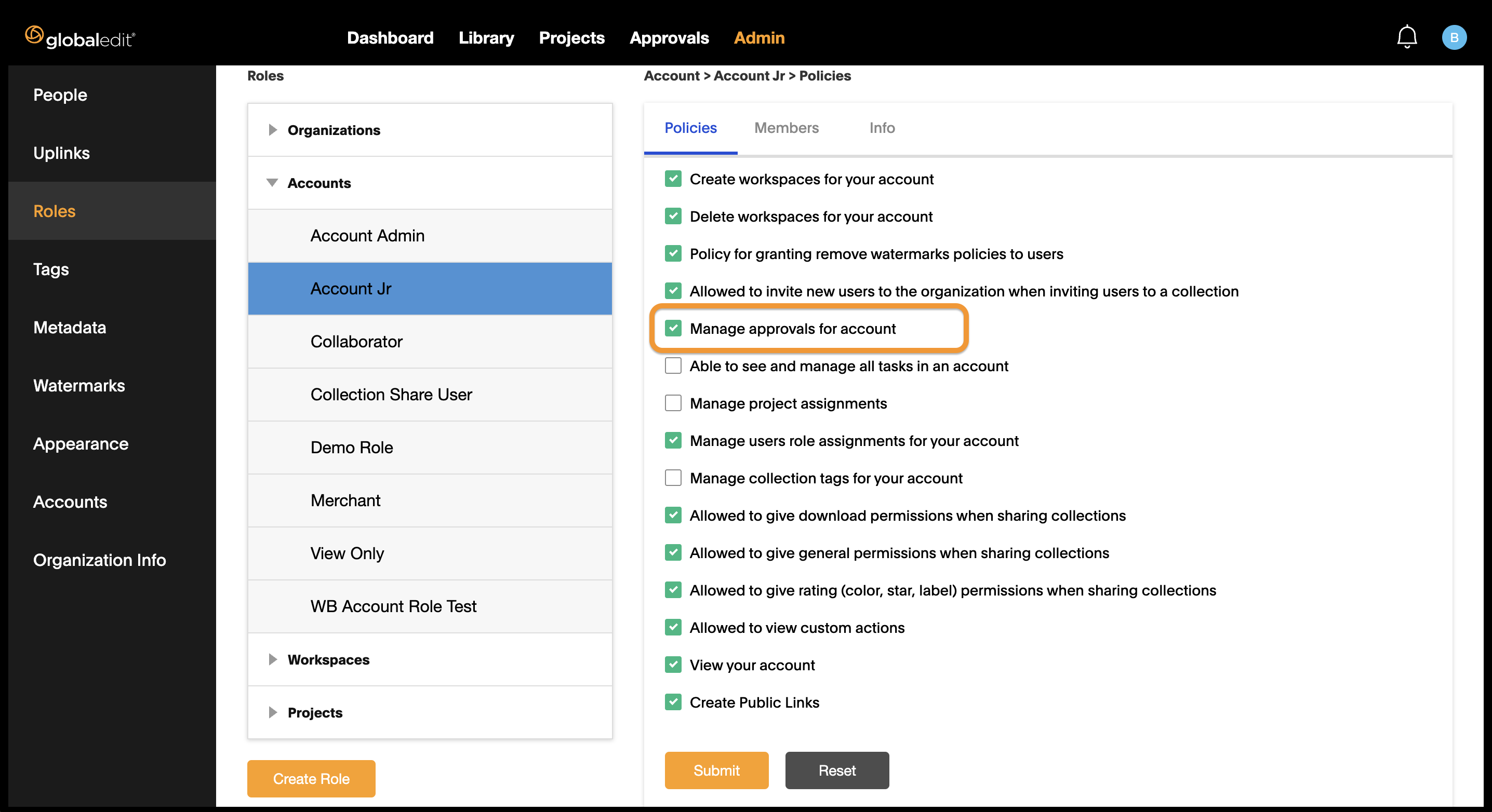Go to People in sidebar

coord(112,95)
